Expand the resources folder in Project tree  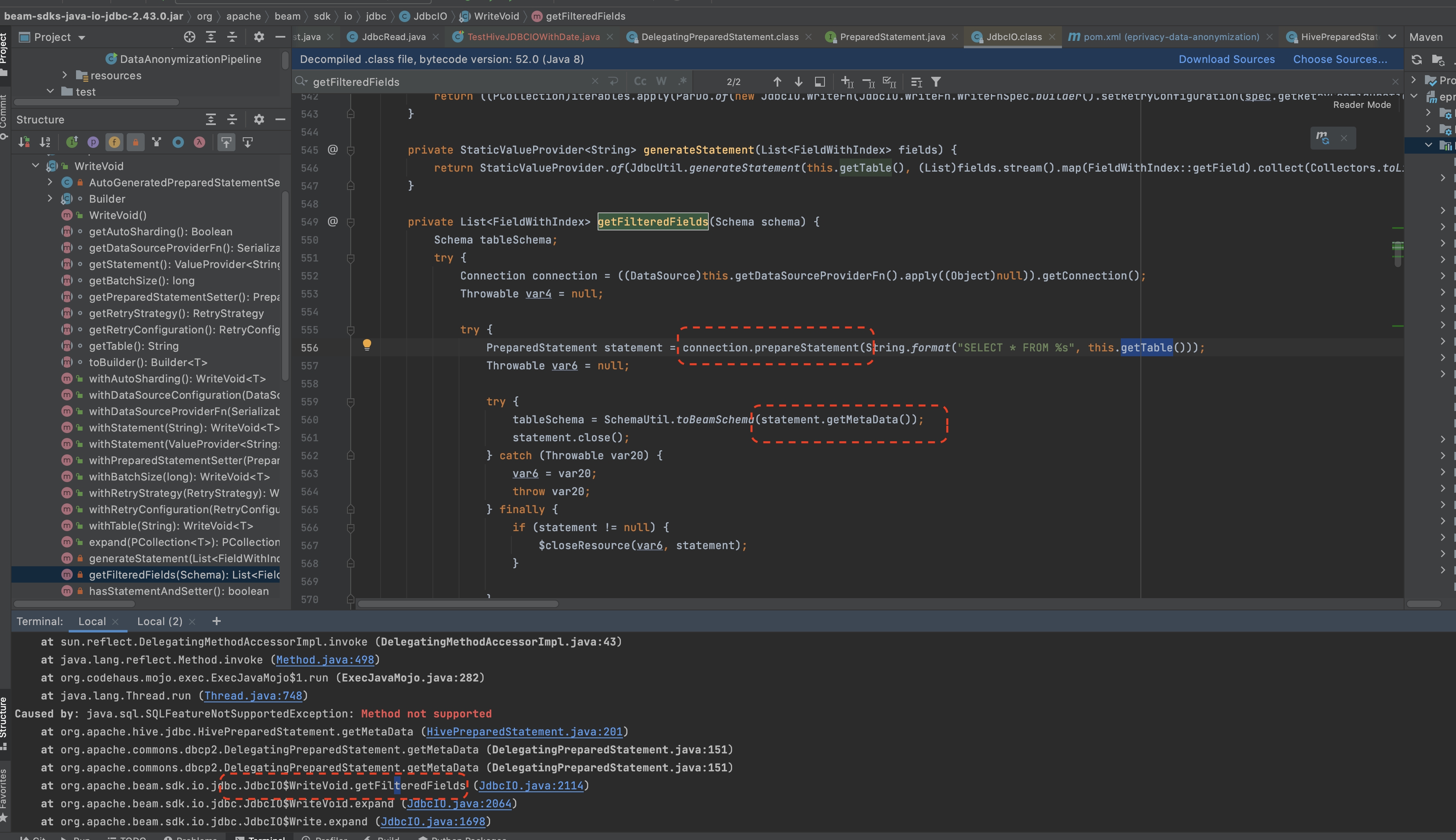(65, 75)
